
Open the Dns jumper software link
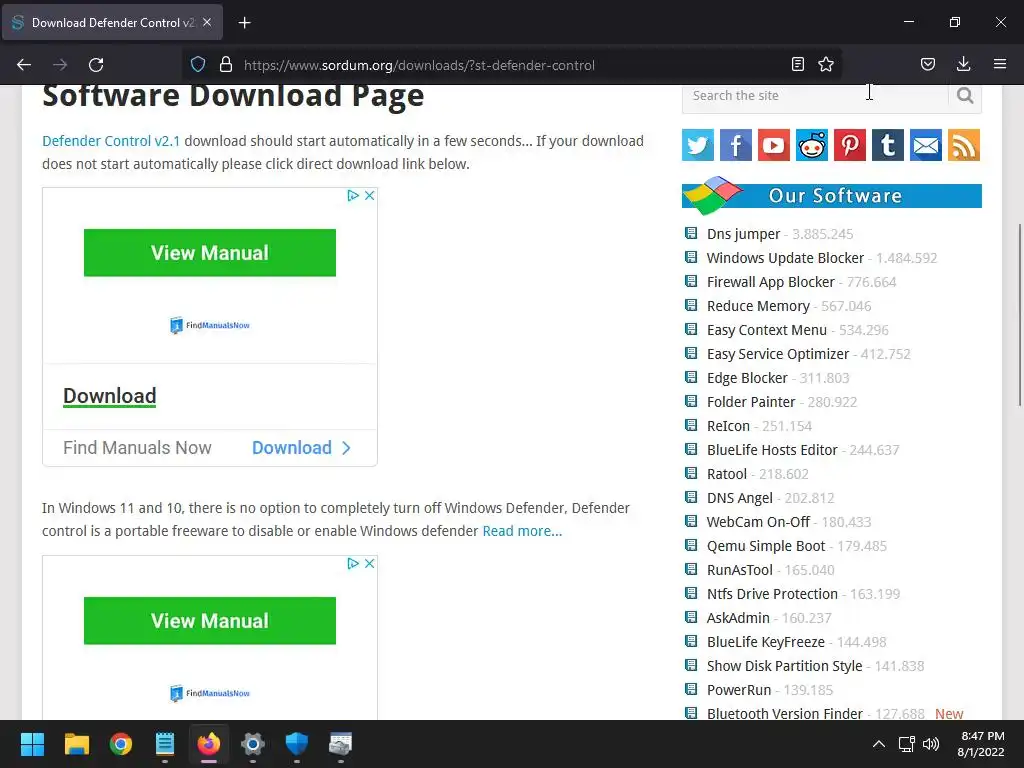click(743, 234)
